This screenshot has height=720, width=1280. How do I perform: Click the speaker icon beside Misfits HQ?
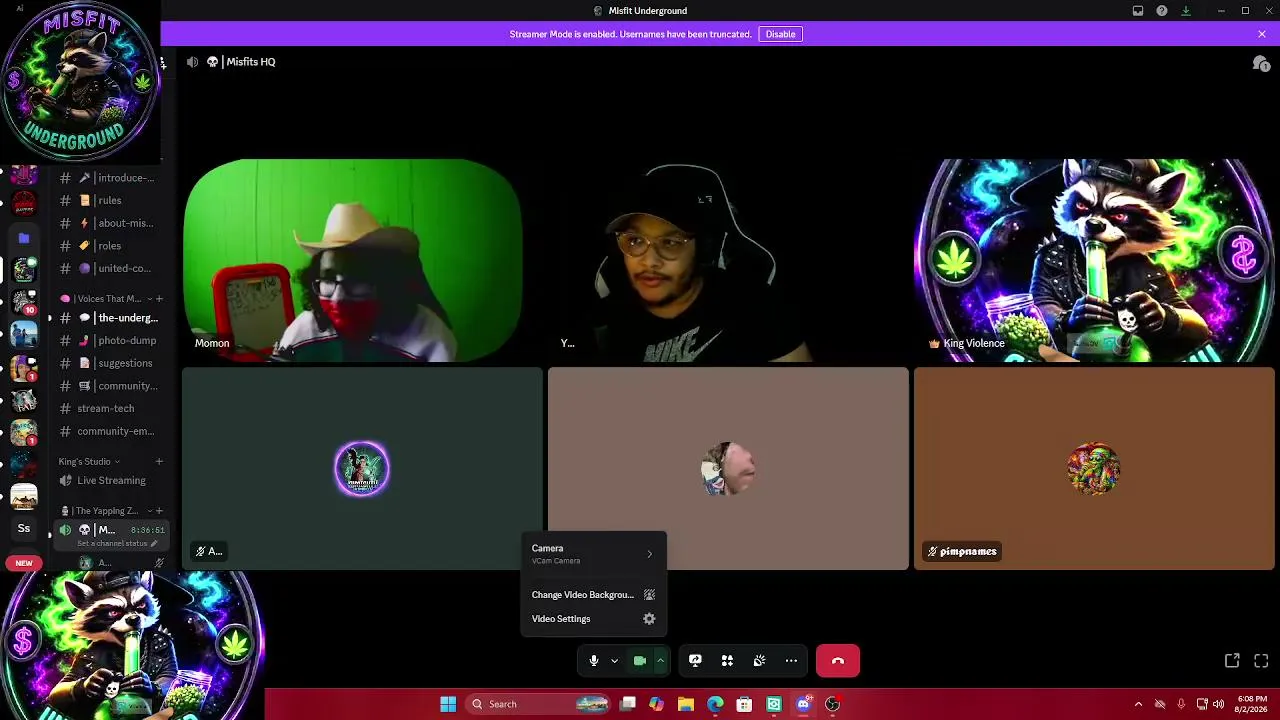[192, 62]
